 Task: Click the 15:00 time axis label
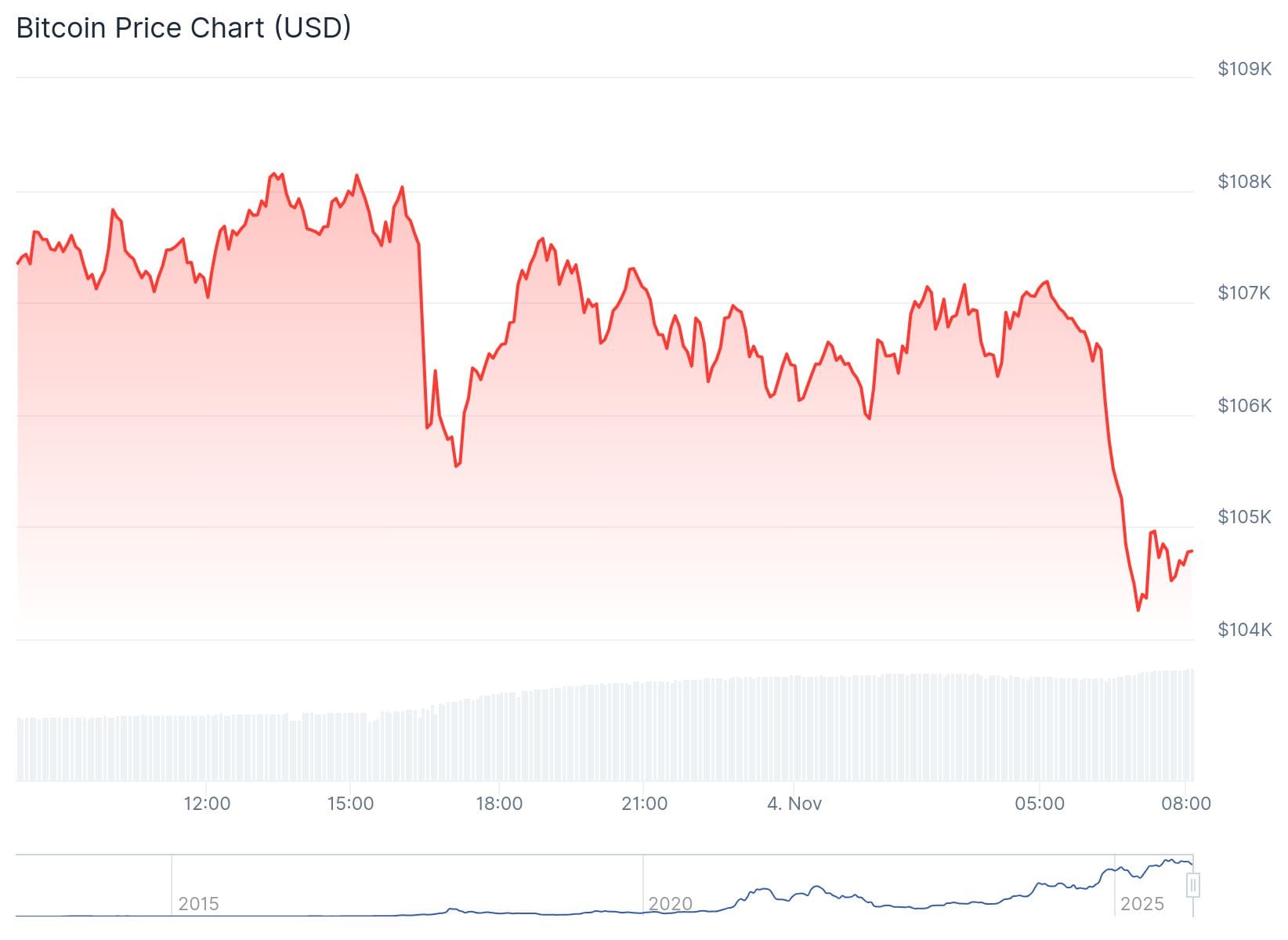pos(350,804)
